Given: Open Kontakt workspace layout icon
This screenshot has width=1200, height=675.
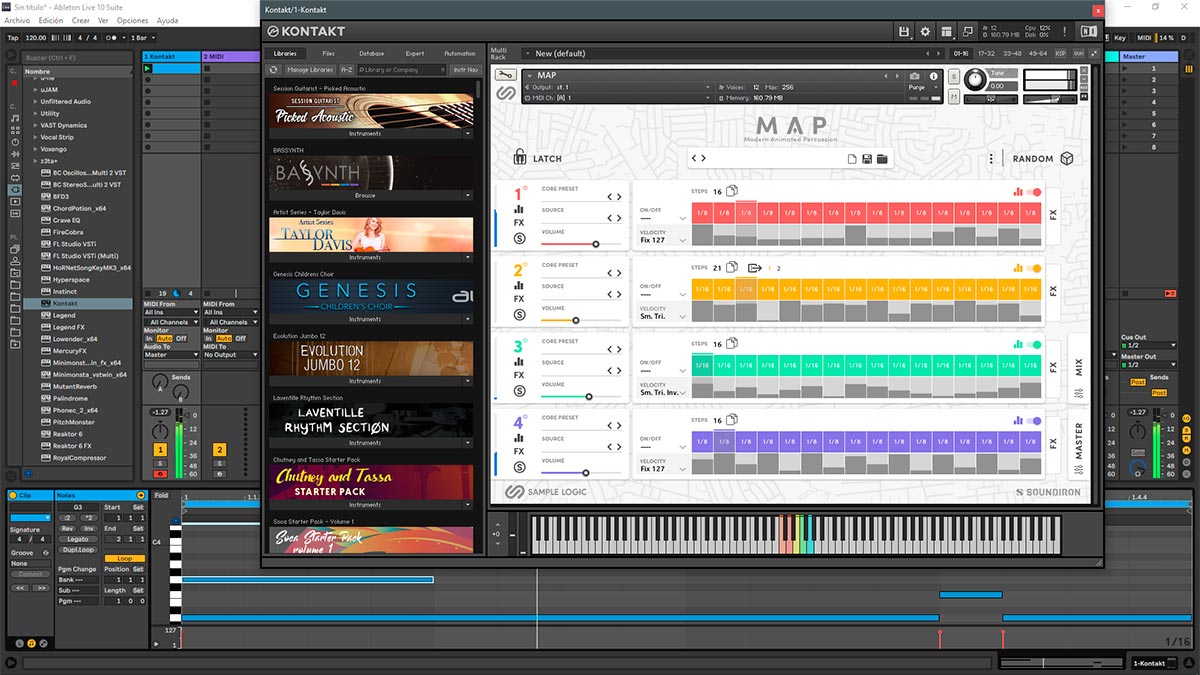Looking at the screenshot, I should pyautogui.click(x=946, y=32).
